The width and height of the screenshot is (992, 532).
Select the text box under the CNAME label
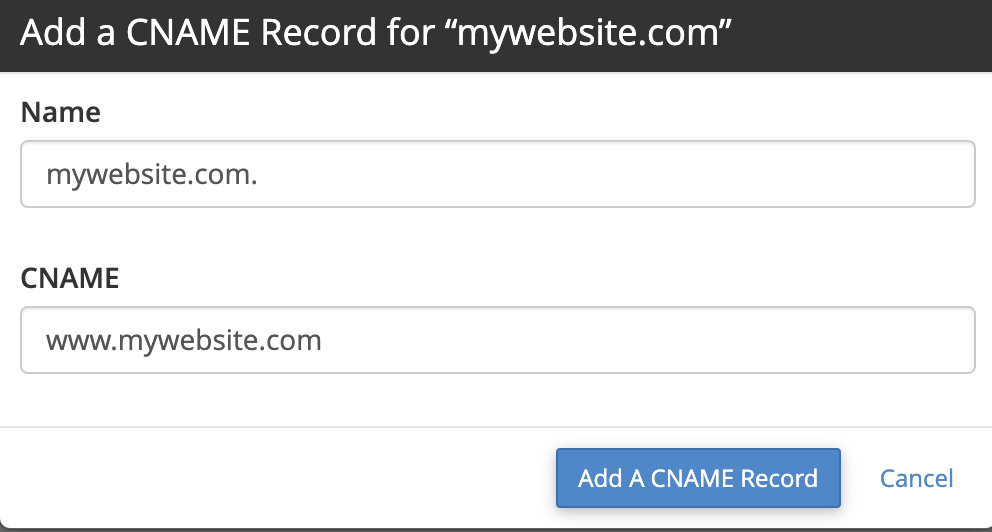497,340
